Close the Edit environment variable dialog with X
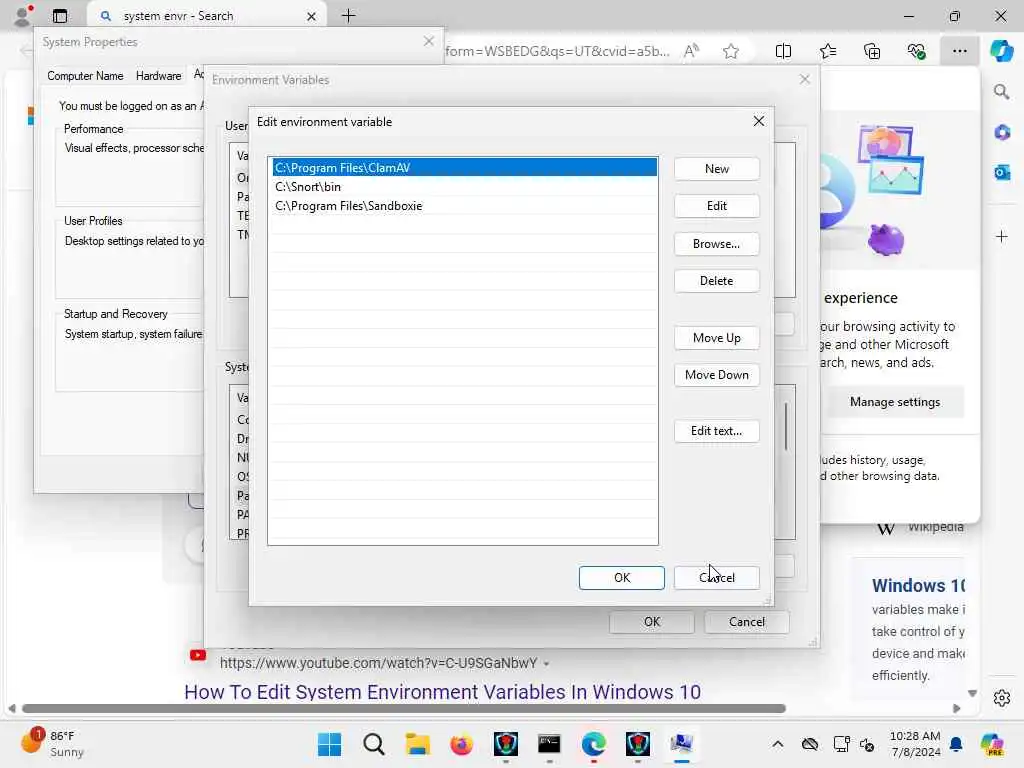 coord(758,121)
